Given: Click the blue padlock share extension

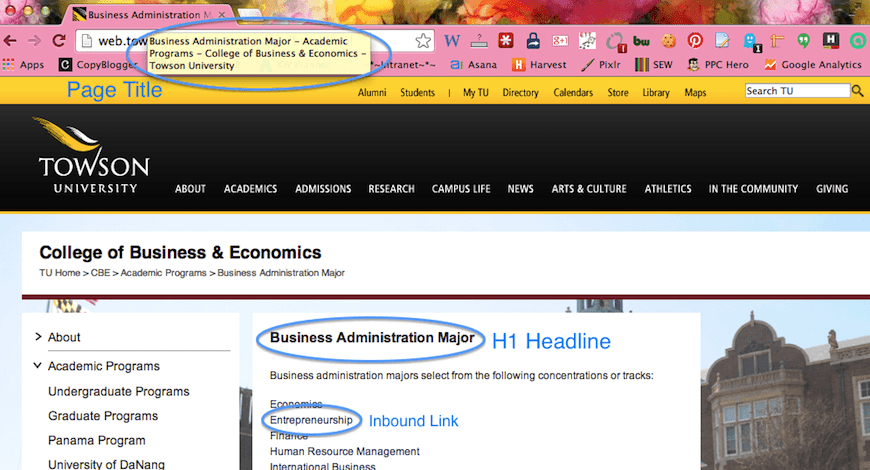Looking at the screenshot, I should (533, 41).
